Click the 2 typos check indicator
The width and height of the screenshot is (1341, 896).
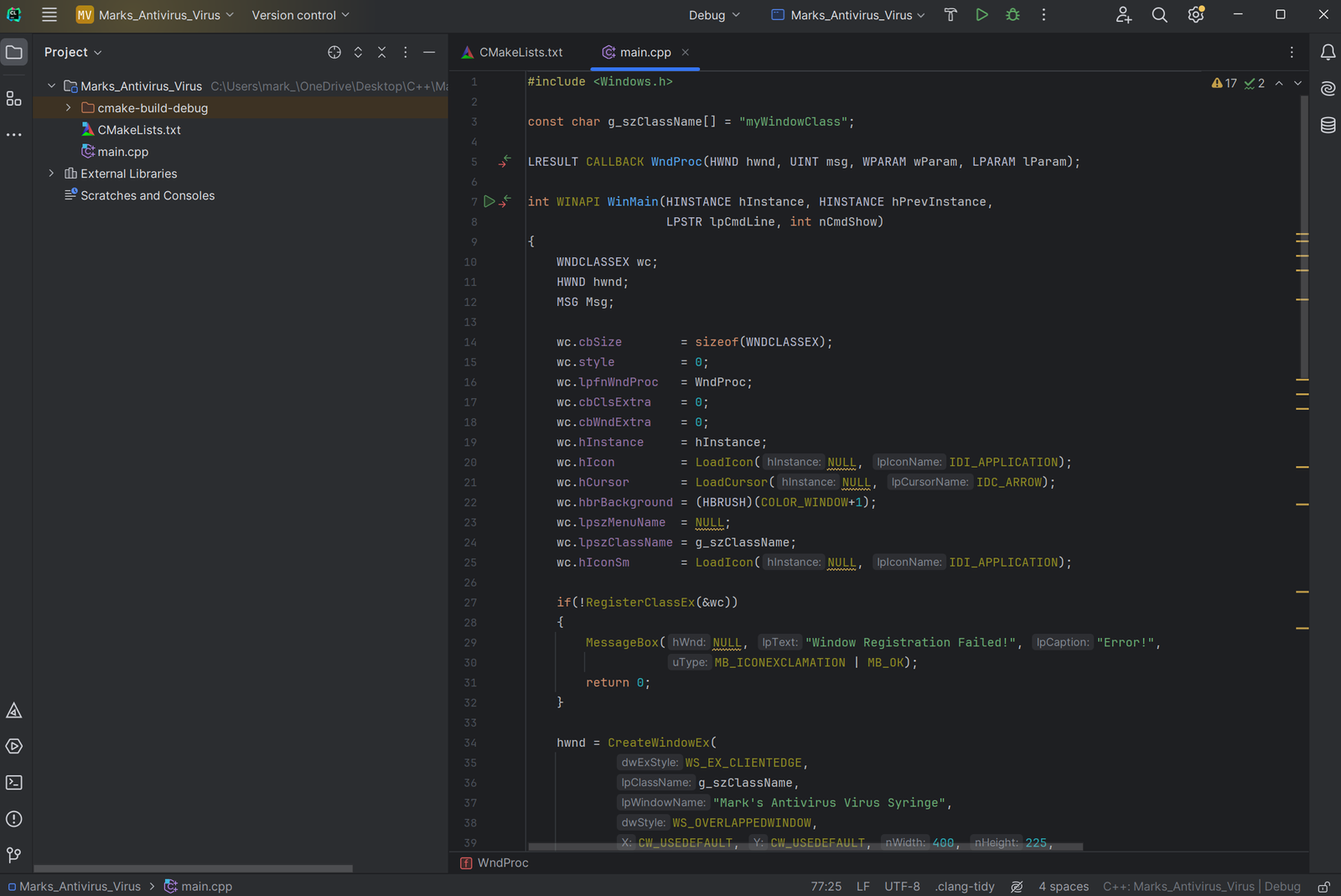point(1255,83)
